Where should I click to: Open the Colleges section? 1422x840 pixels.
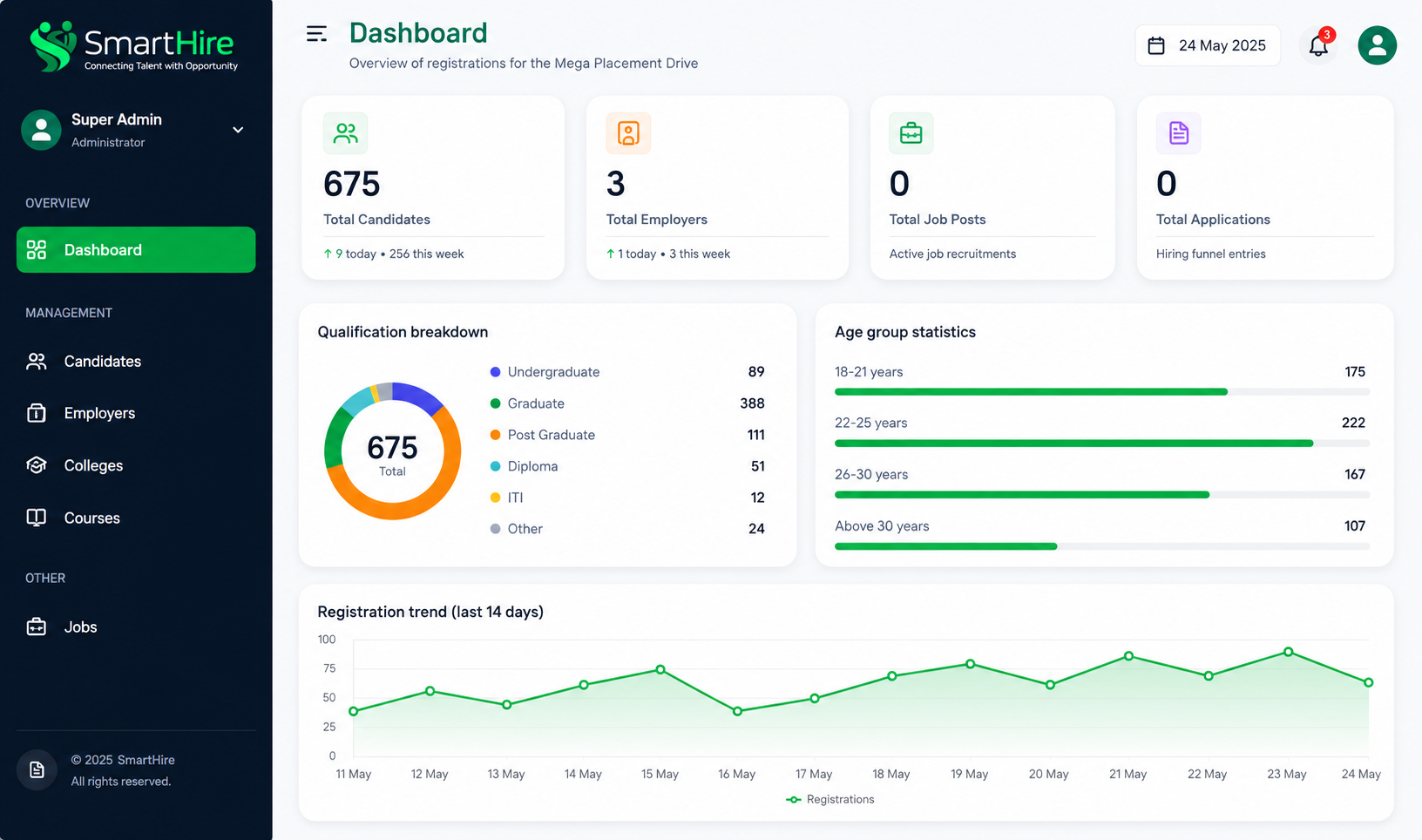pyautogui.click(x=136, y=465)
